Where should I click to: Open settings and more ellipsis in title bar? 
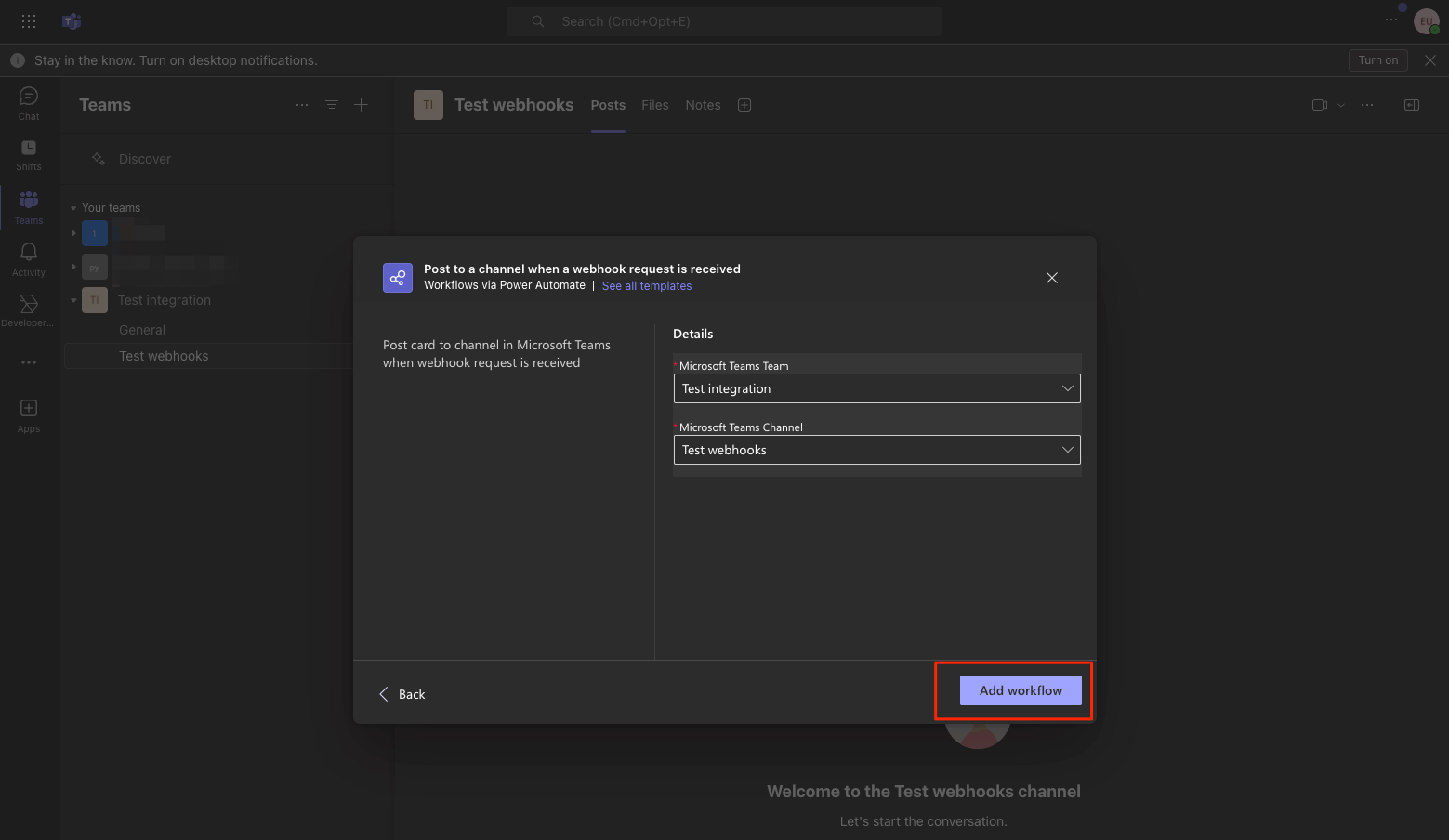click(x=1391, y=20)
